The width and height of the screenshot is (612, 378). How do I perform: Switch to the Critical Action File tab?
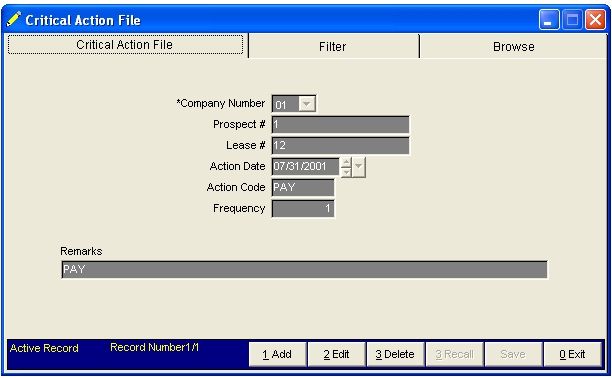pos(125,45)
